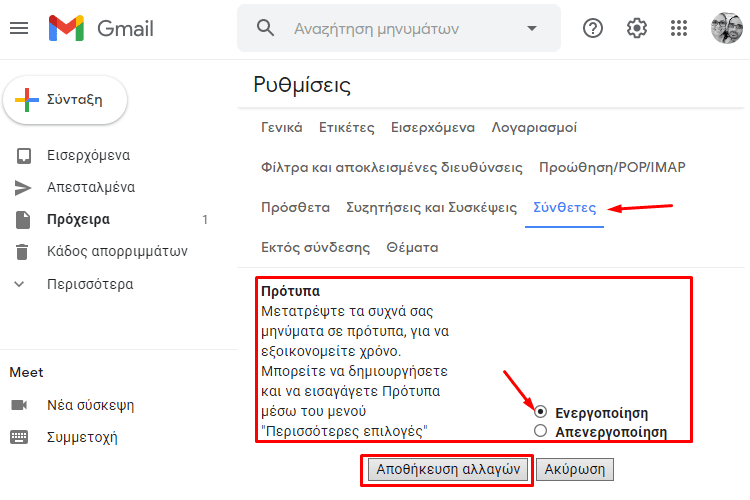Switch to the Σύνθετες tab

[x=564, y=208]
